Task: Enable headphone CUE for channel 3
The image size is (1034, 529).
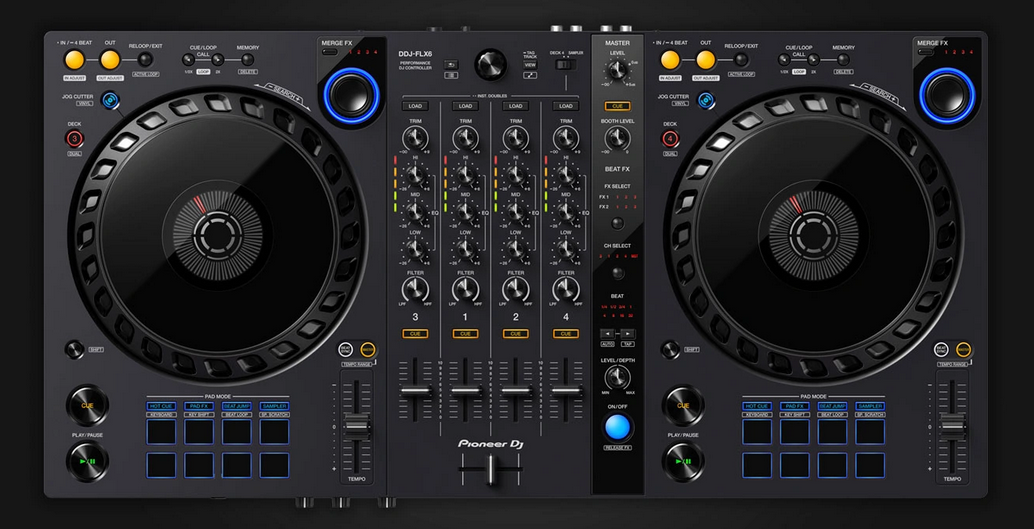Action: (415, 334)
